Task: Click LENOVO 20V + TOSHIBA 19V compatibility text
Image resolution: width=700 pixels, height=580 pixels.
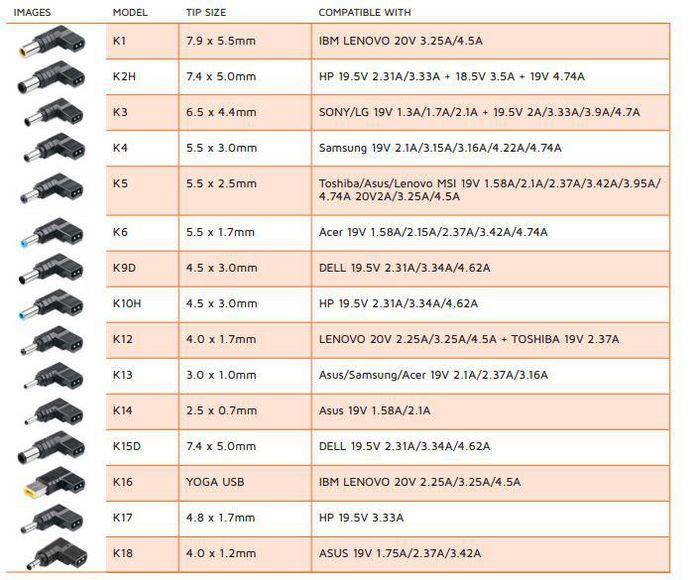Action: click(469, 340)
